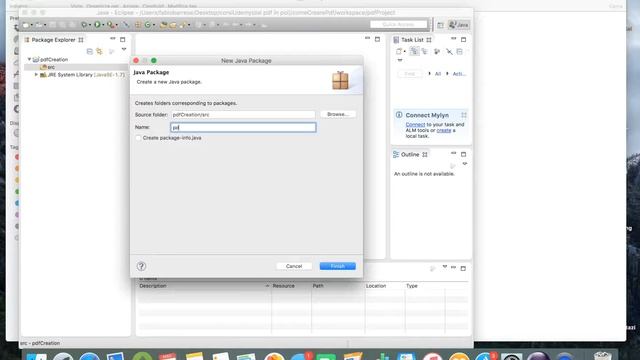Cancel the New Java Package dialog
The width and height of the screenshot is (640, 360).
[294, 266]
